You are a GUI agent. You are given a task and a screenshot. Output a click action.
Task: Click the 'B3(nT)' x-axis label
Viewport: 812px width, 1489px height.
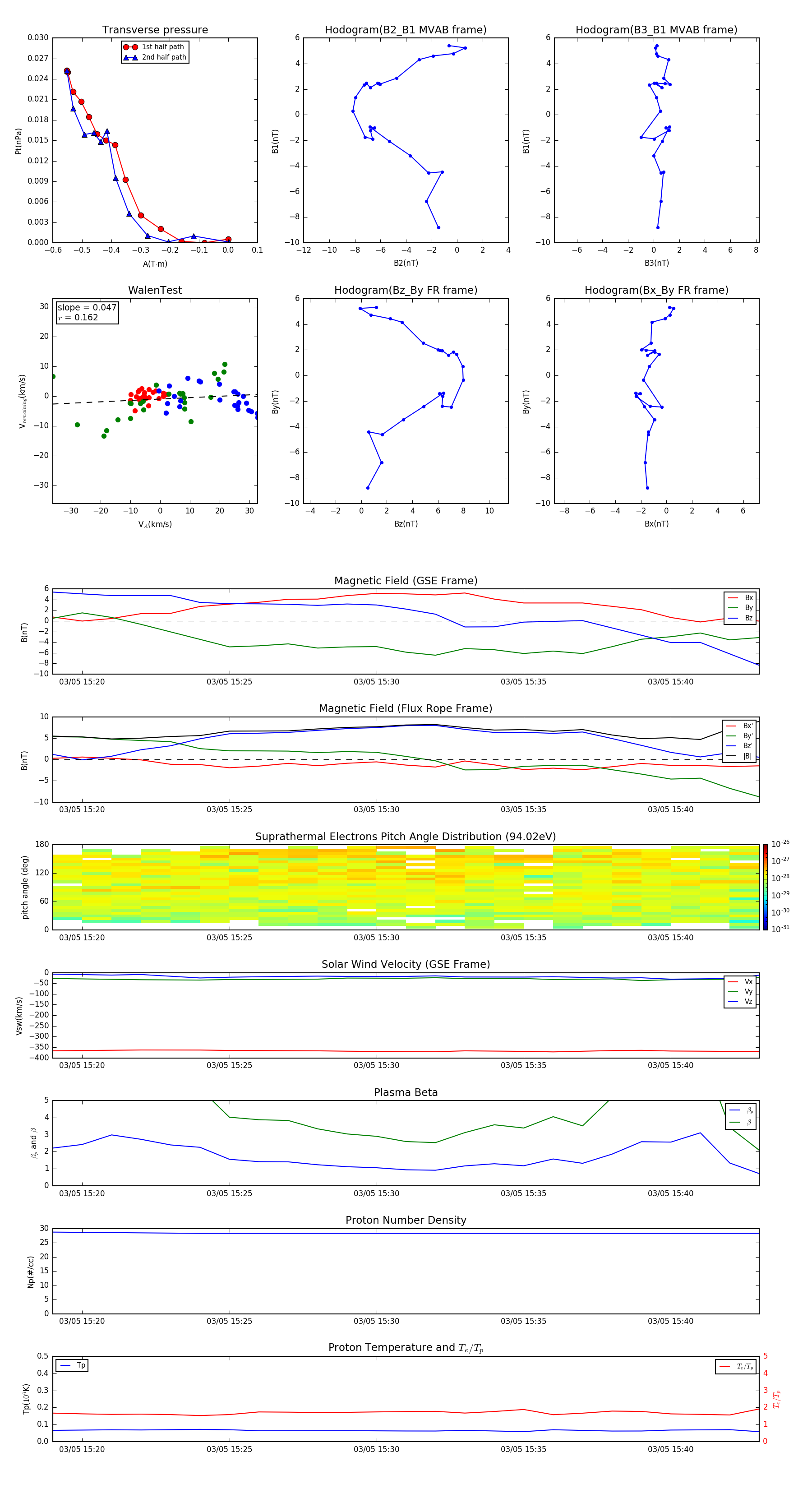click(x=656, y=263)
